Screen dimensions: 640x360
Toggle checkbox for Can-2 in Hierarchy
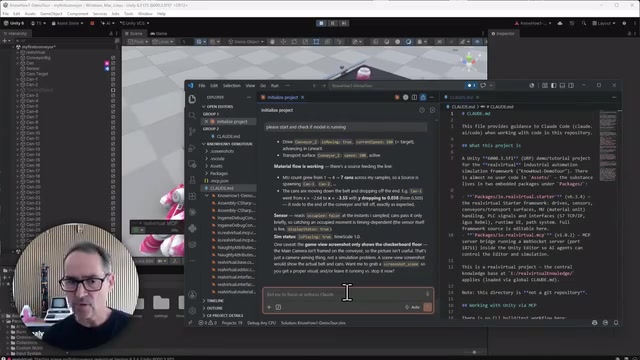tap(113, 84)
